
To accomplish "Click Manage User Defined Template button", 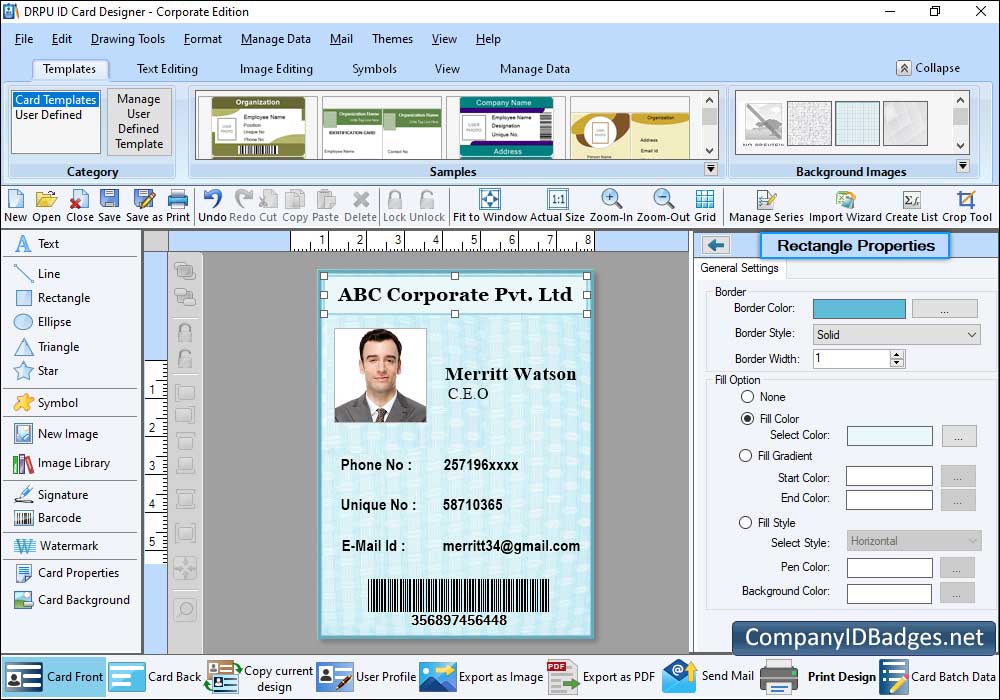I will [138, 121].
